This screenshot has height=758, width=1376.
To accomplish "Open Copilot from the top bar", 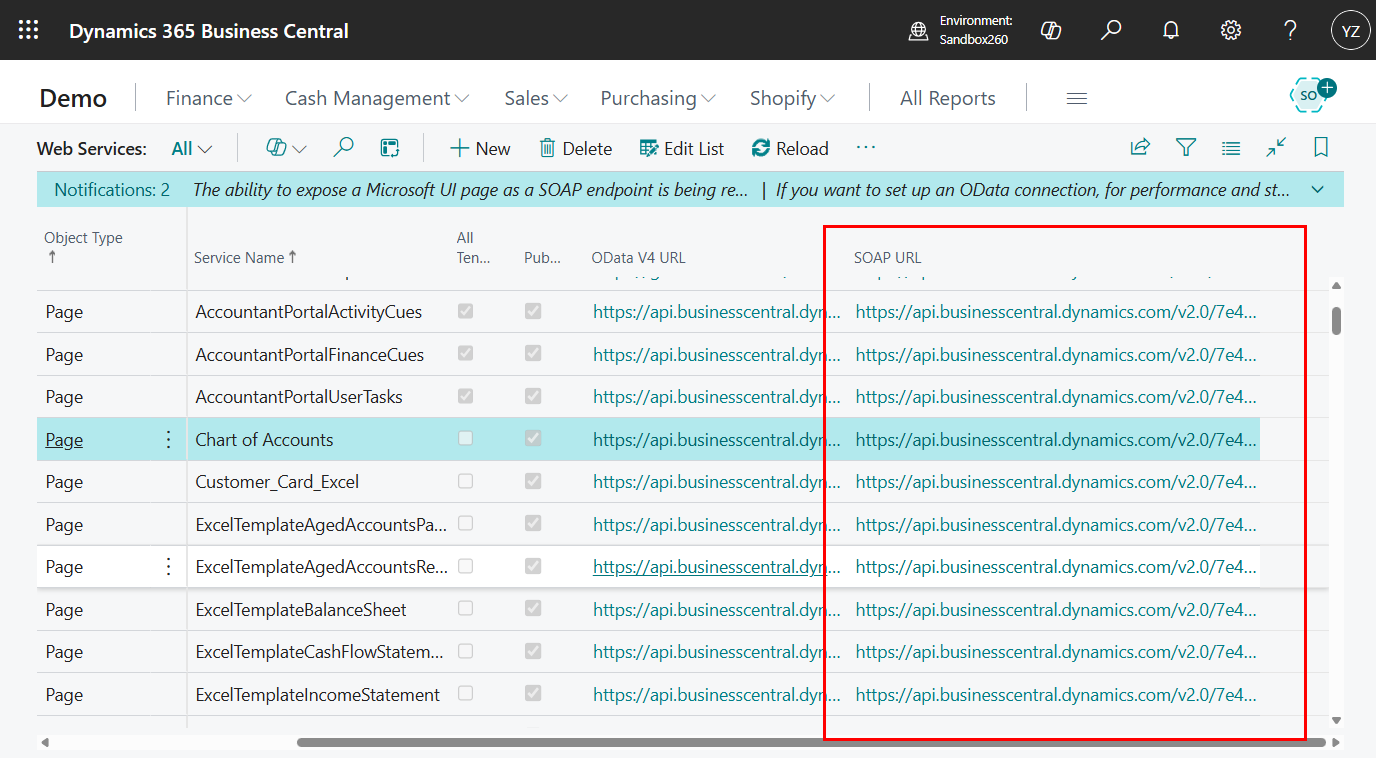I will (1050, 30).
